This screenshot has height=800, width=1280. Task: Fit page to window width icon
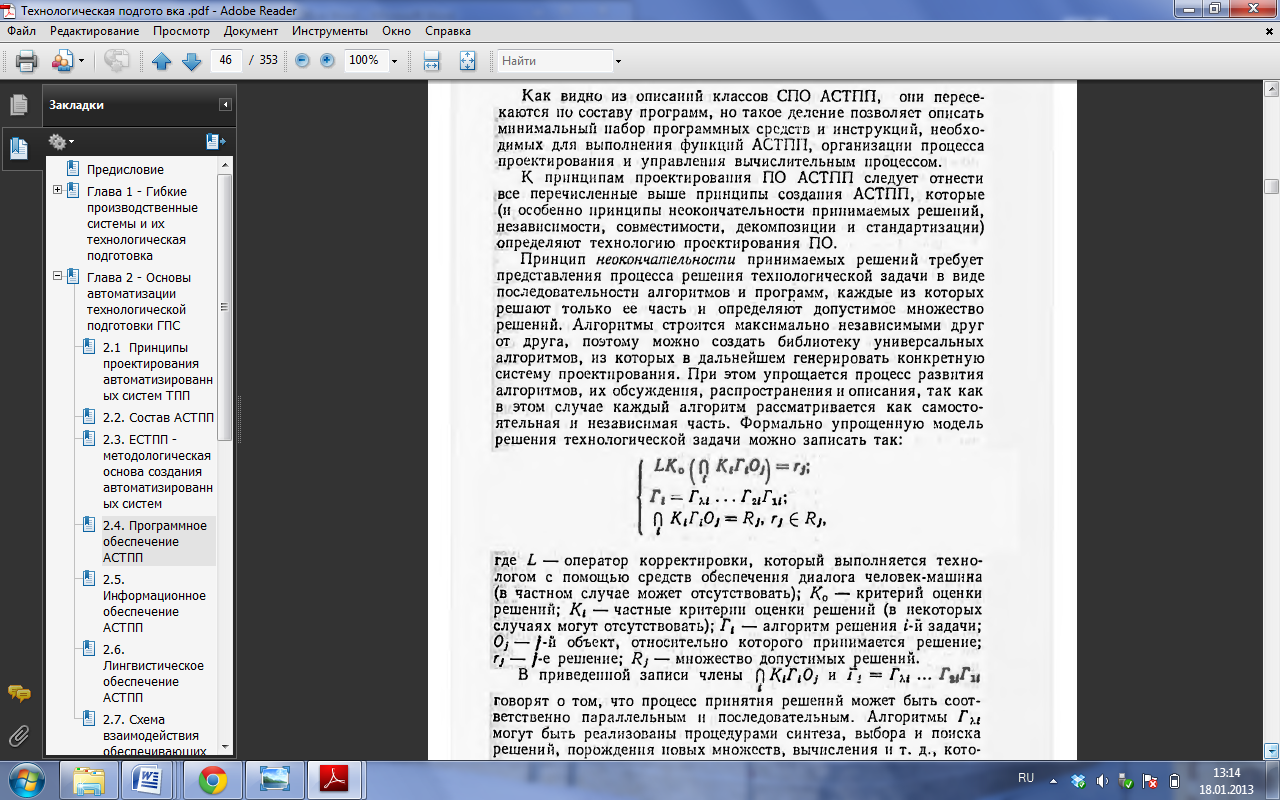click(432, 61)
